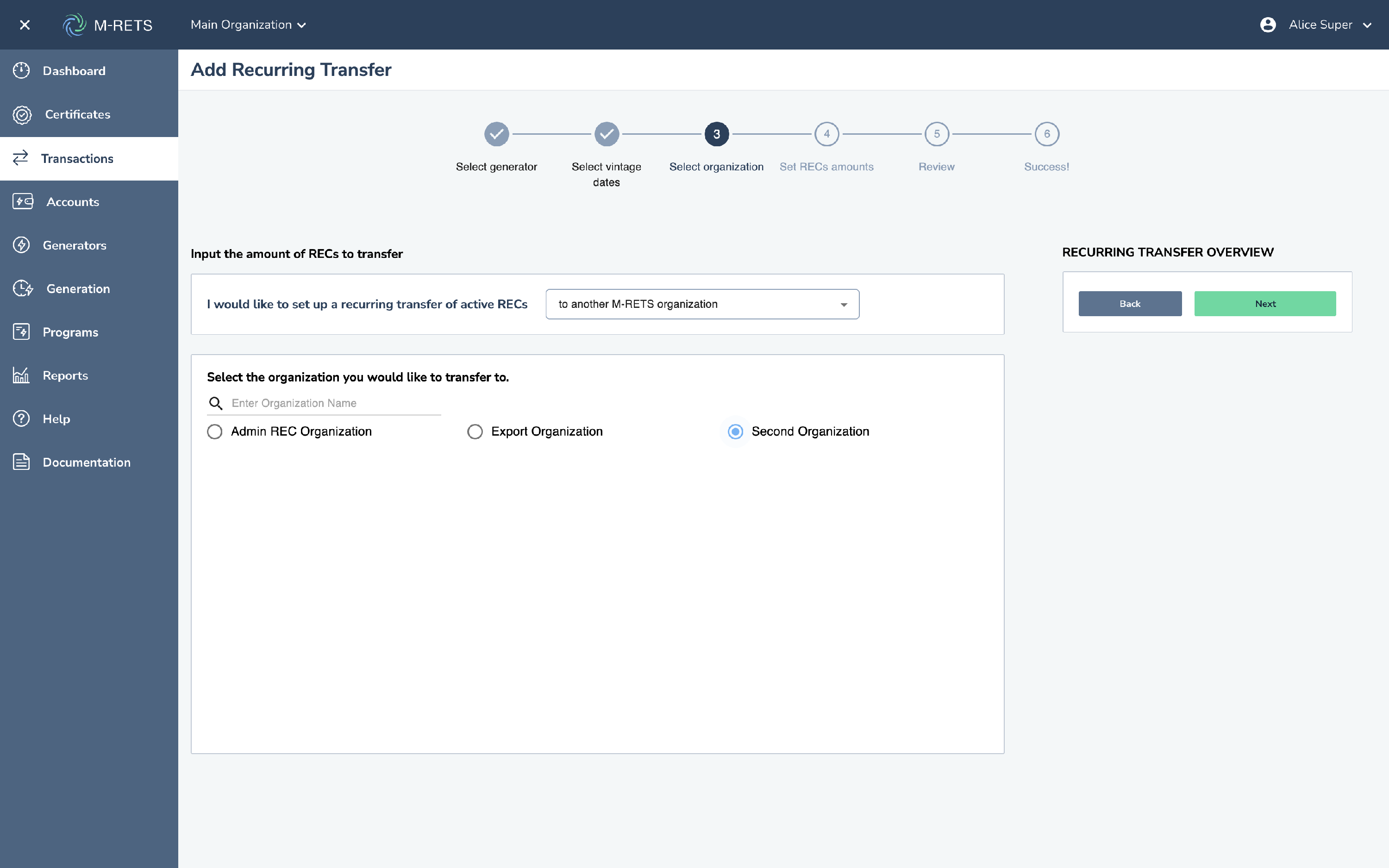
Task: Select Admin REC Organization radio button
Action: (x=215, y=432)
